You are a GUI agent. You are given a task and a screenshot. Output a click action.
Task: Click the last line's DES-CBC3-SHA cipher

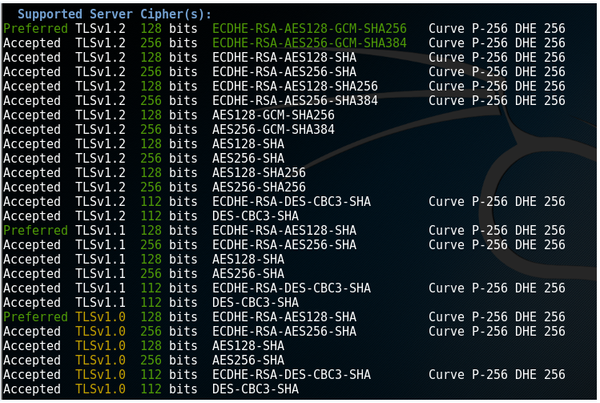click(x=255, y=388)
